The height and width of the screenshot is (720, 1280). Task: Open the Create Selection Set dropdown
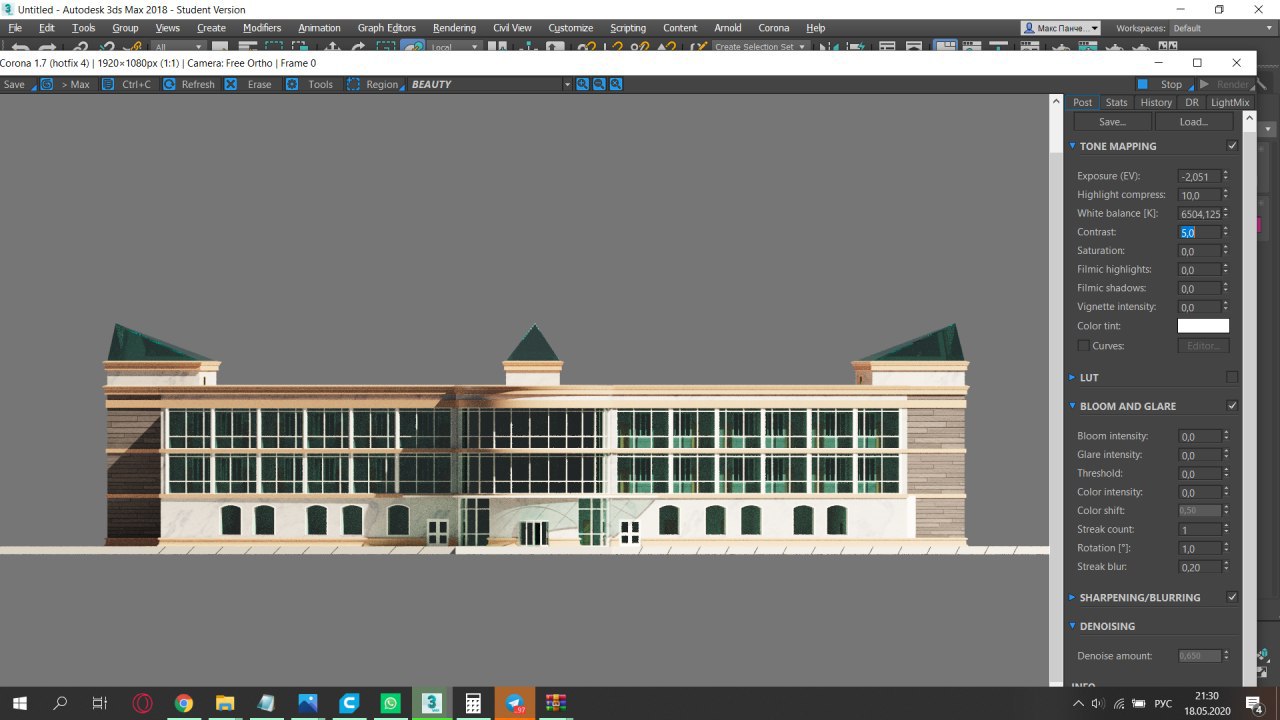[760, 47]
